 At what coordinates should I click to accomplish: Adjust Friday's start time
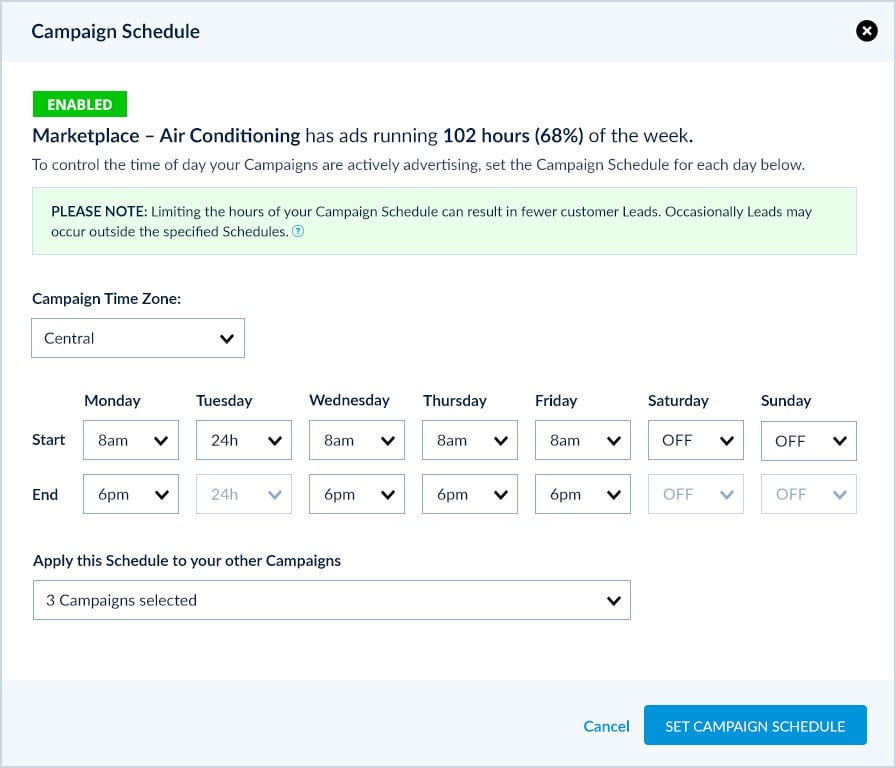(x=582, y=440)
